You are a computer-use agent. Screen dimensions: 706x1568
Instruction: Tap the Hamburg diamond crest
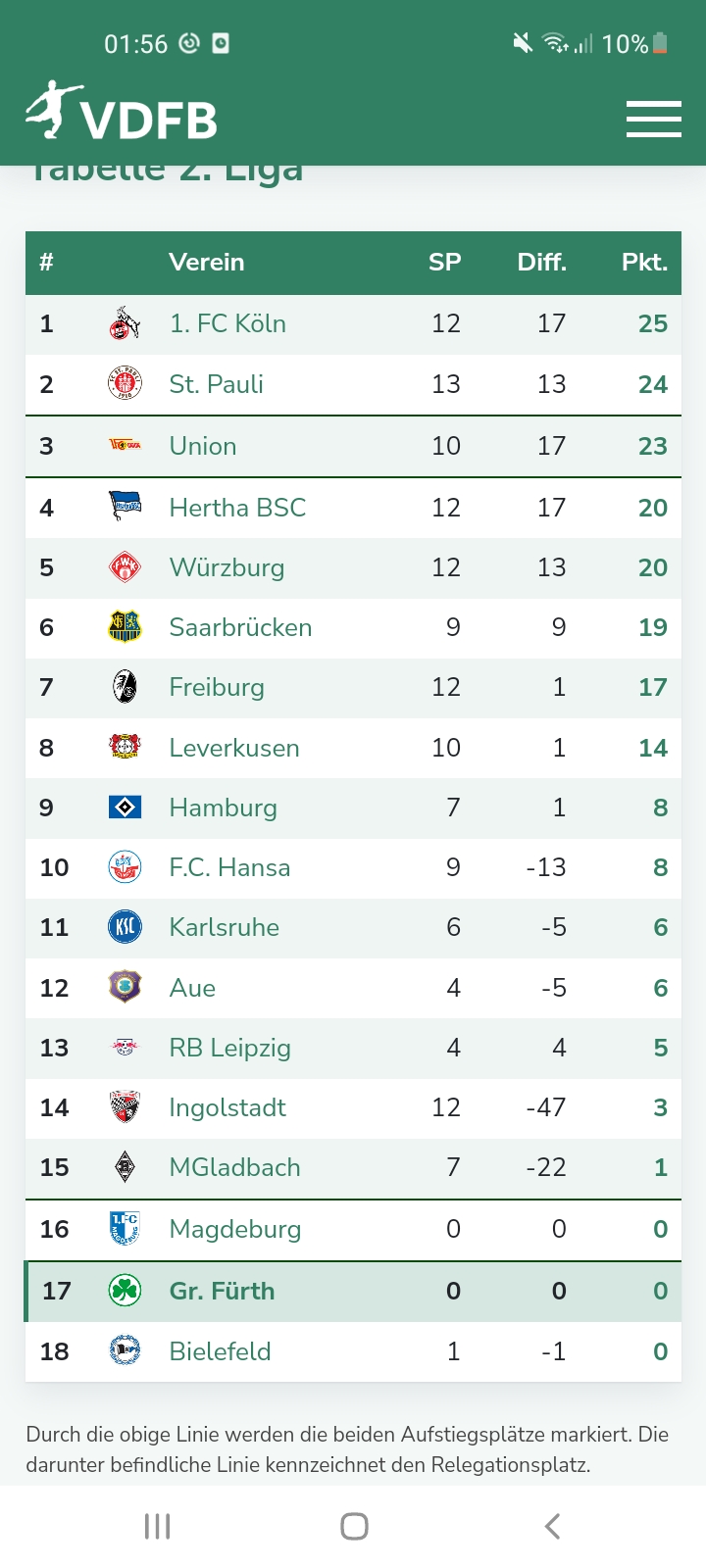click(125, 808)
